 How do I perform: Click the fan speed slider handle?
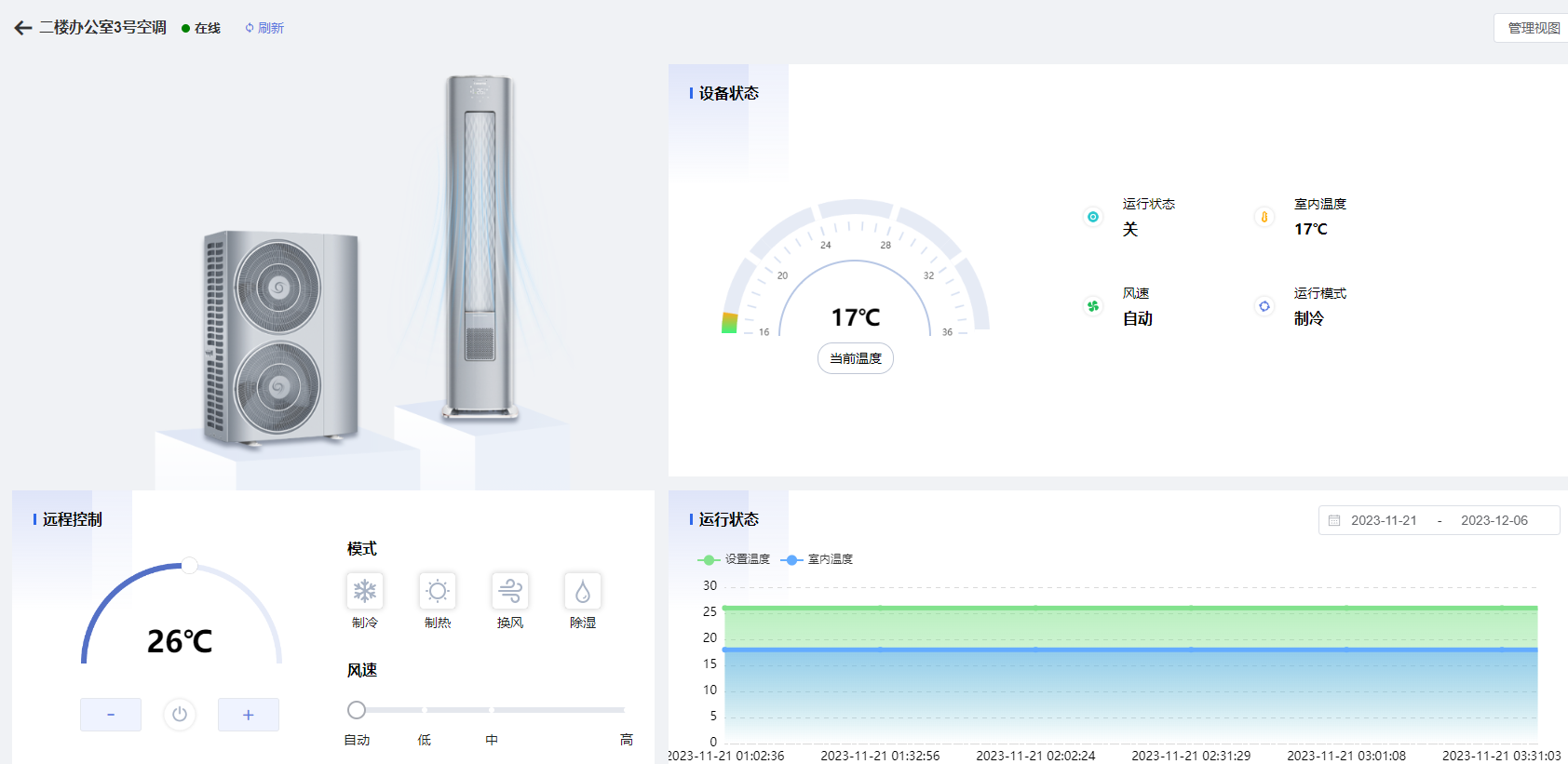click(357, 710)
